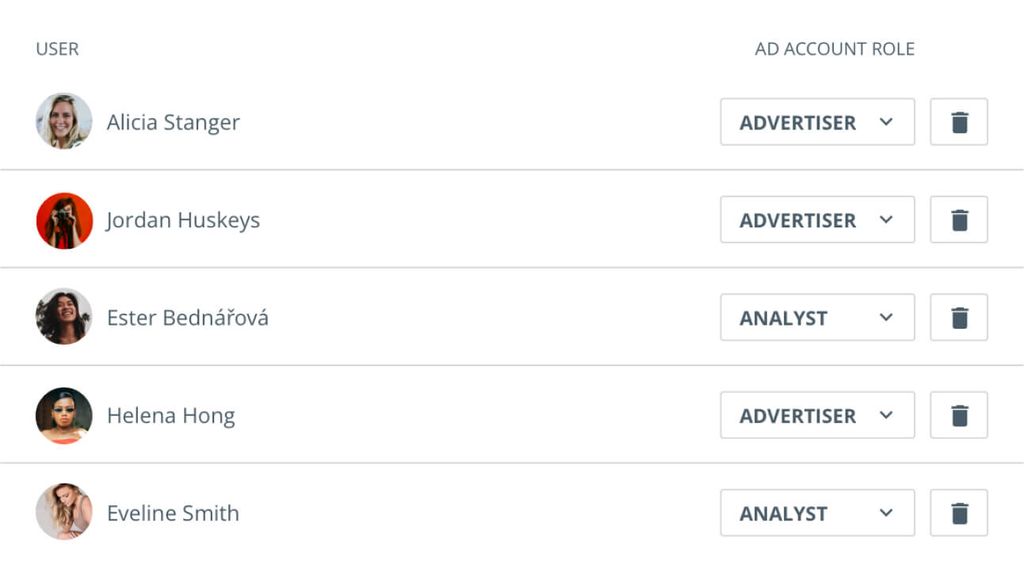This screenshot has width=1024, height=576.
Task: Change Ester Bednářová's Analyst role dropdown
Action: point(817,318)
